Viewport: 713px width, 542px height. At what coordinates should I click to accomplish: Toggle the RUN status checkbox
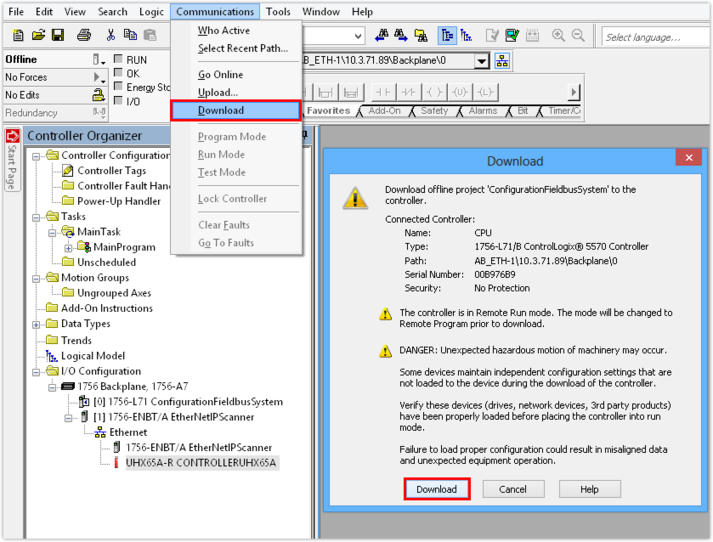point(118,60)
